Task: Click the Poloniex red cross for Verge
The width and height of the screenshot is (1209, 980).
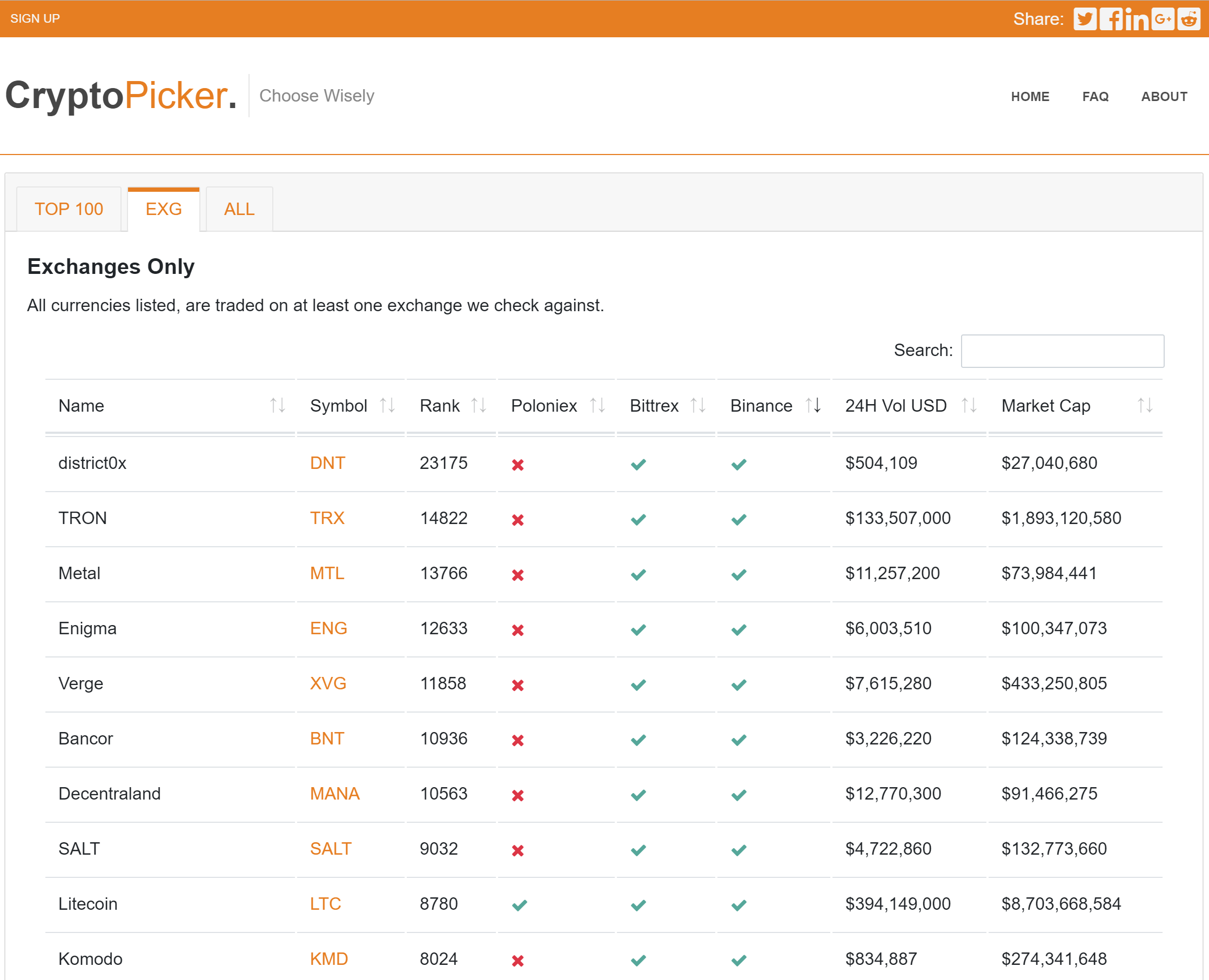Action: point(518,685)
